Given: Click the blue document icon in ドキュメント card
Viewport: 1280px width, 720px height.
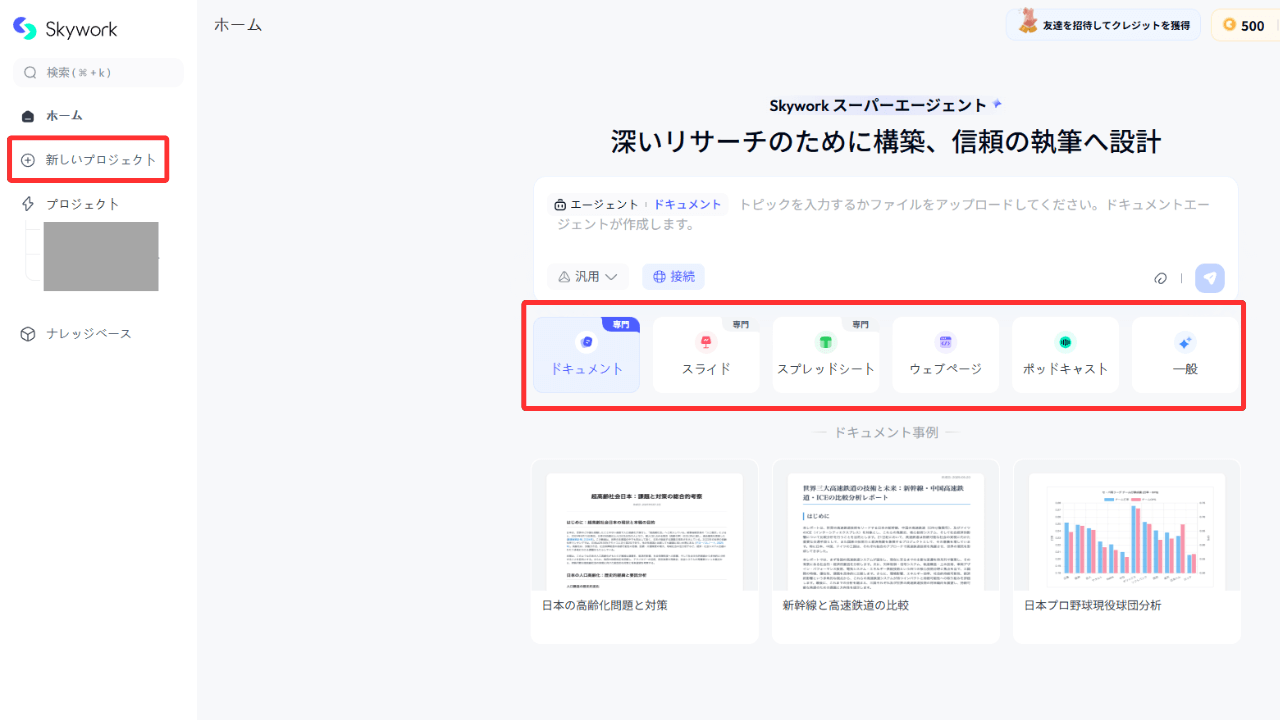Looking at the screenshot, I should click(x=586, y=342).
